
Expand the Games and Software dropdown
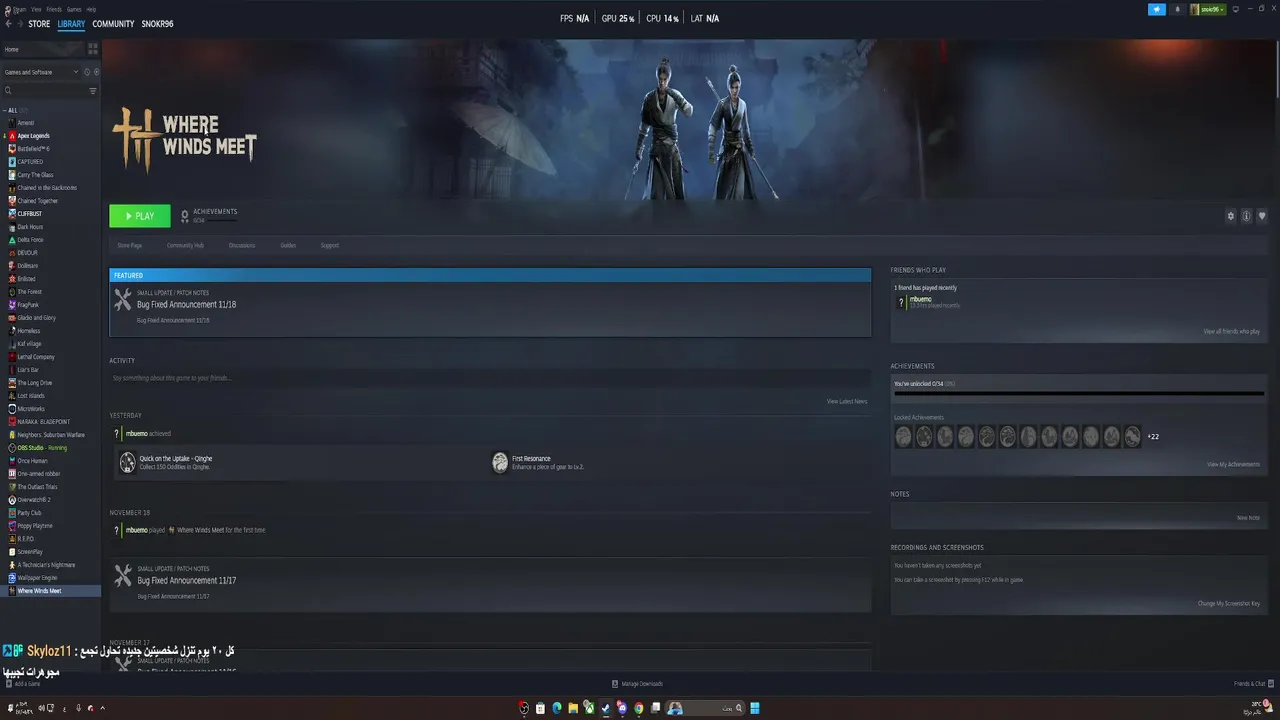(41, 72)
